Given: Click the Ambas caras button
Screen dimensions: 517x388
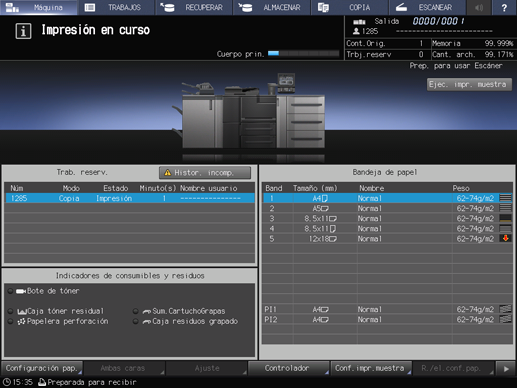Looking at the screenshot, I should pos(124,368).
